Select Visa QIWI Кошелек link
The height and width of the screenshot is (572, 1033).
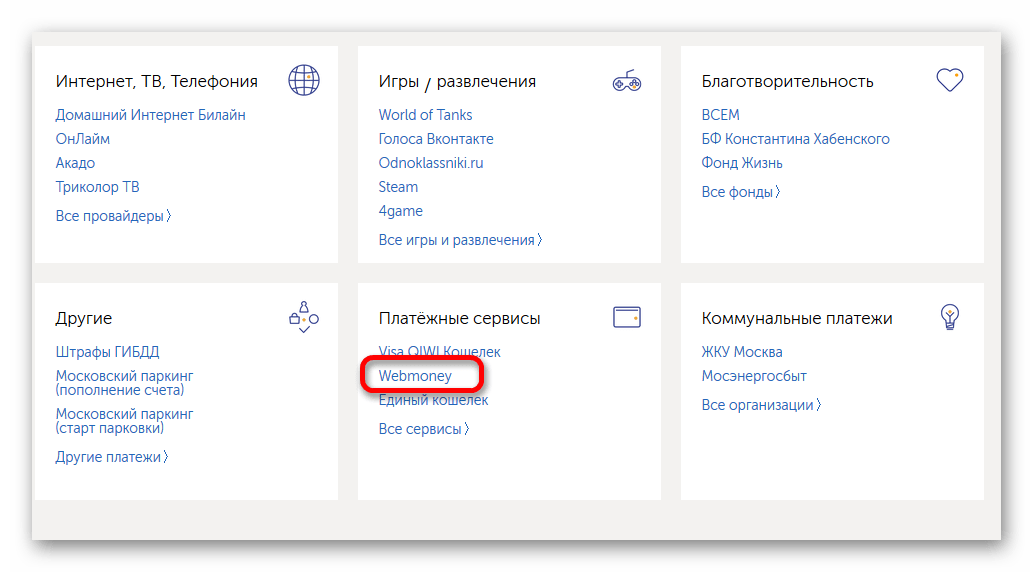[439, 352]
